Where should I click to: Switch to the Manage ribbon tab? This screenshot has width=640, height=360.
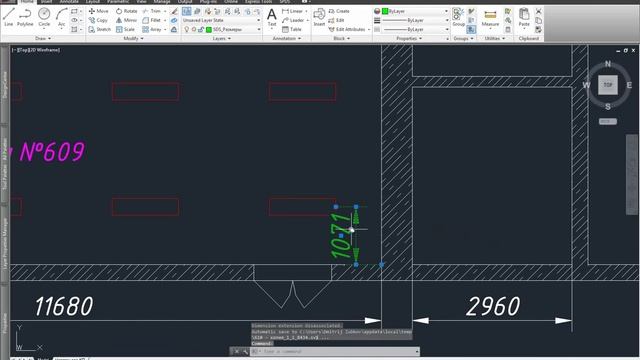coord(162,2)
